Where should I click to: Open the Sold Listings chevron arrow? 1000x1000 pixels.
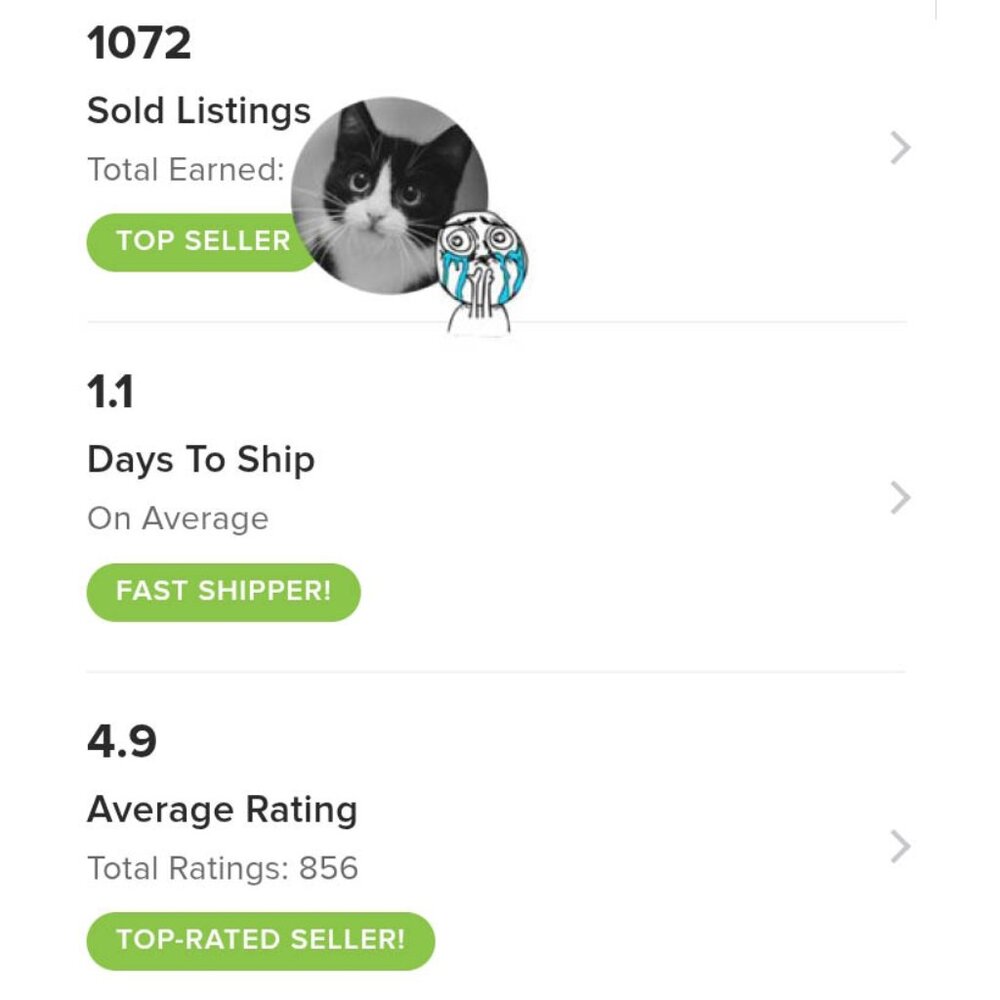tap(900, 148)
